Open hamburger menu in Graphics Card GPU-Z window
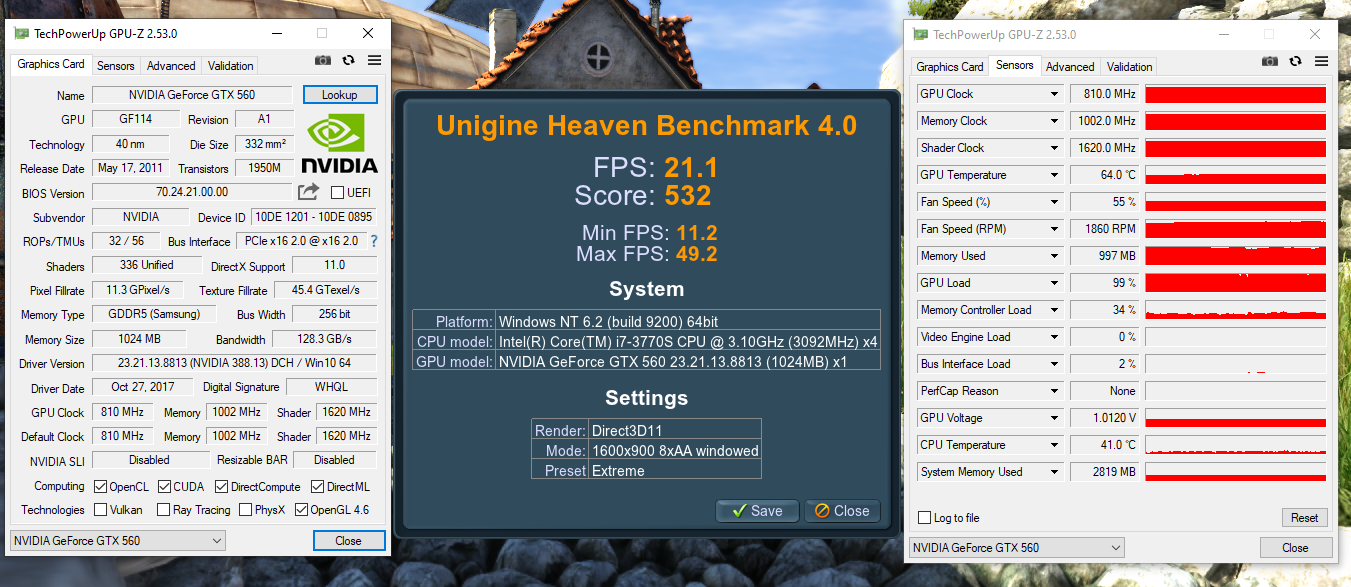This screenshot has height=587, width=1351. click(x=374, y=61)
